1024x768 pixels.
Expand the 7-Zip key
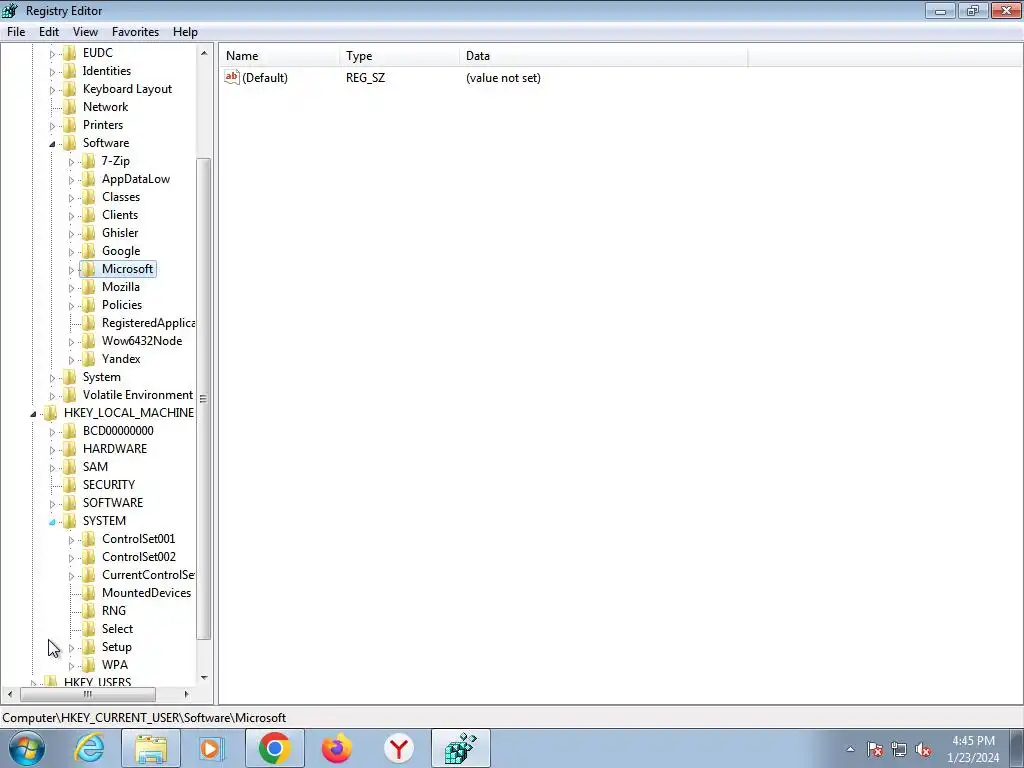coord(71,161)
